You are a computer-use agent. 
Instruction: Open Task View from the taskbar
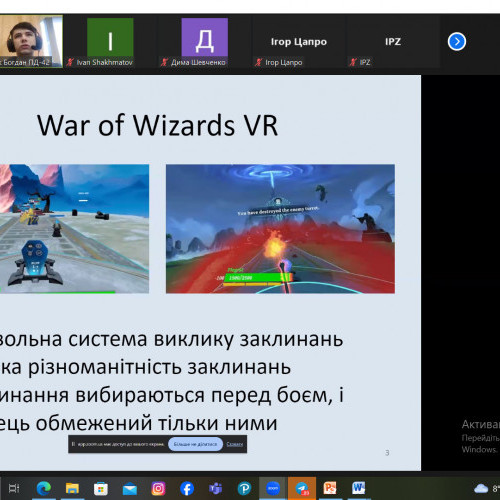click(14, 489)
